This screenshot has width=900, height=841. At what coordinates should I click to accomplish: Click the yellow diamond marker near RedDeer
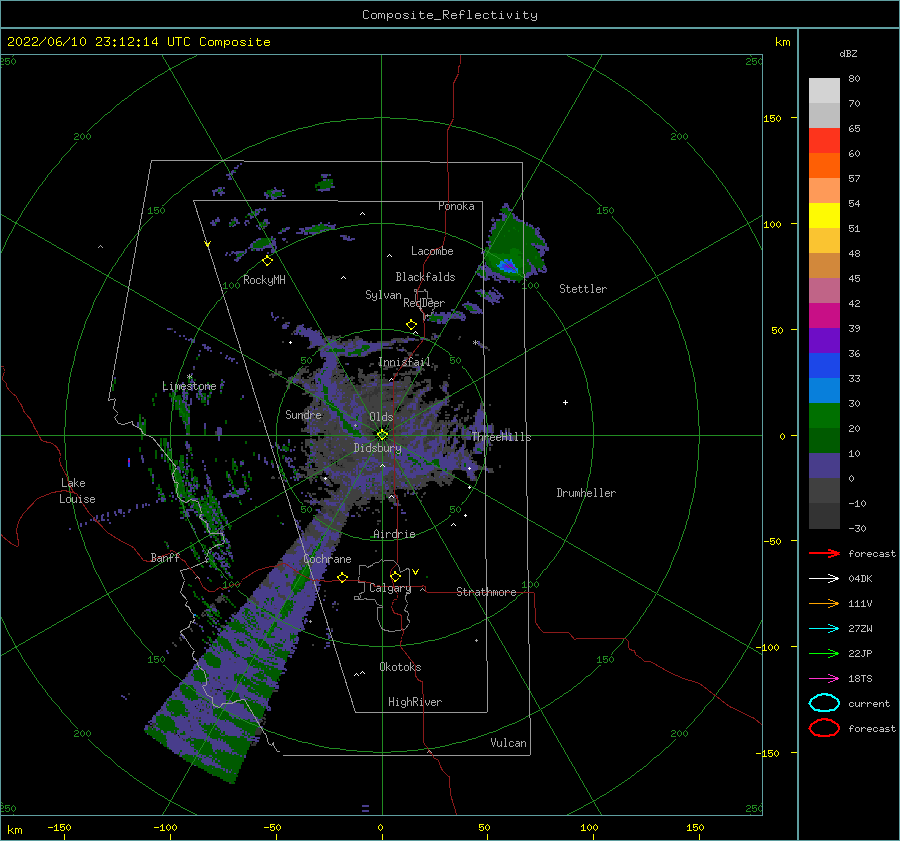[x=411, y=325]
